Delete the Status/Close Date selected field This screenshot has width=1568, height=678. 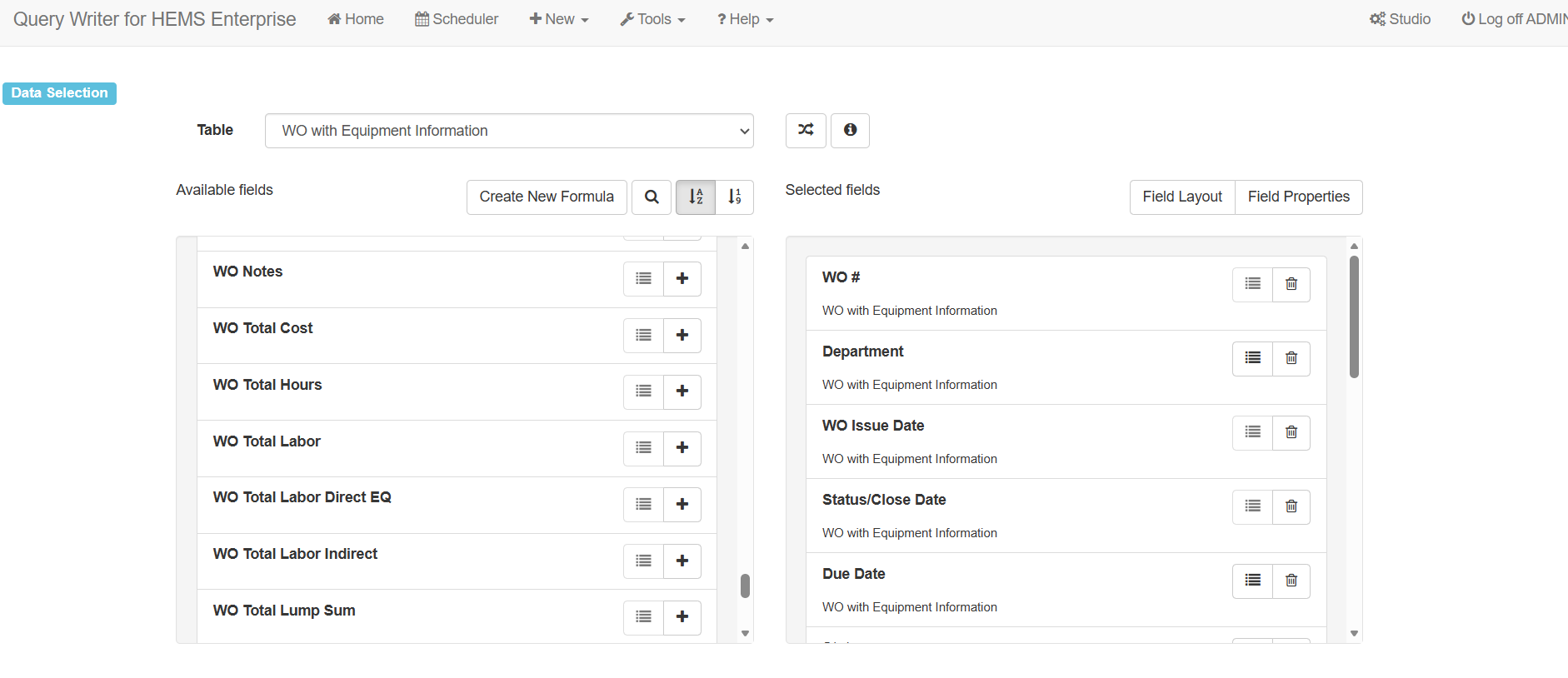point(1291,506)
